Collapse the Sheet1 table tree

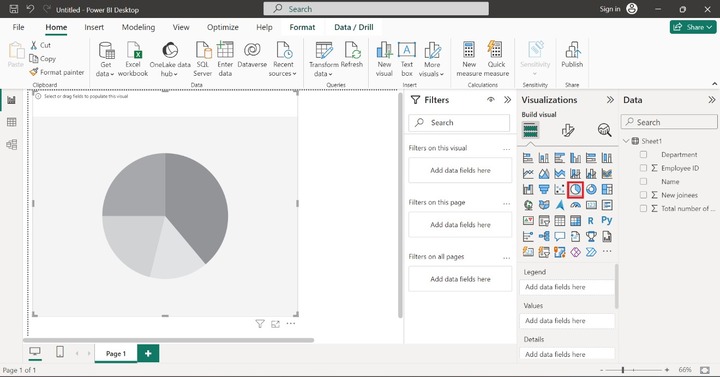tap(626, 141)
